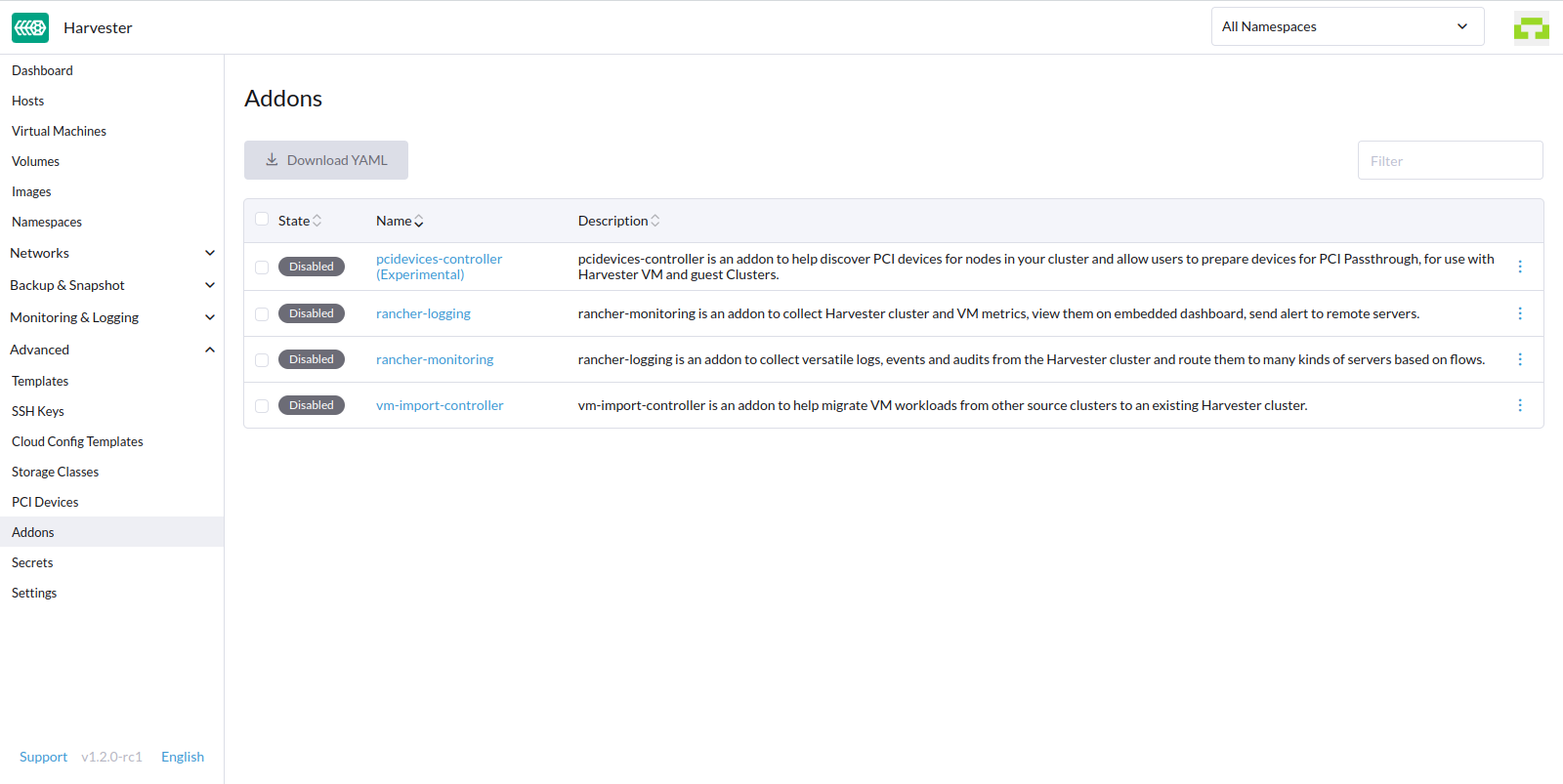Navigate to Volumes
This screenshot has height=784, width=1563.
(x=35, y=161)
